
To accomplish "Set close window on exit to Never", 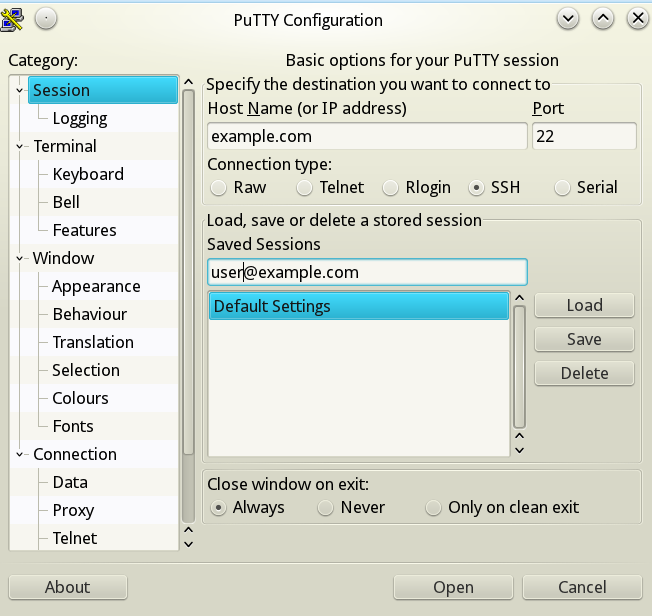I will (326, 508).
